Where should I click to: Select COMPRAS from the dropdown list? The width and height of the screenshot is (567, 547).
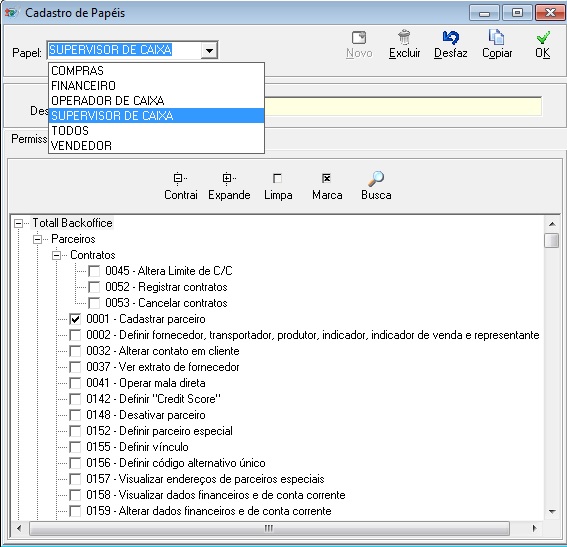[156, 70]
